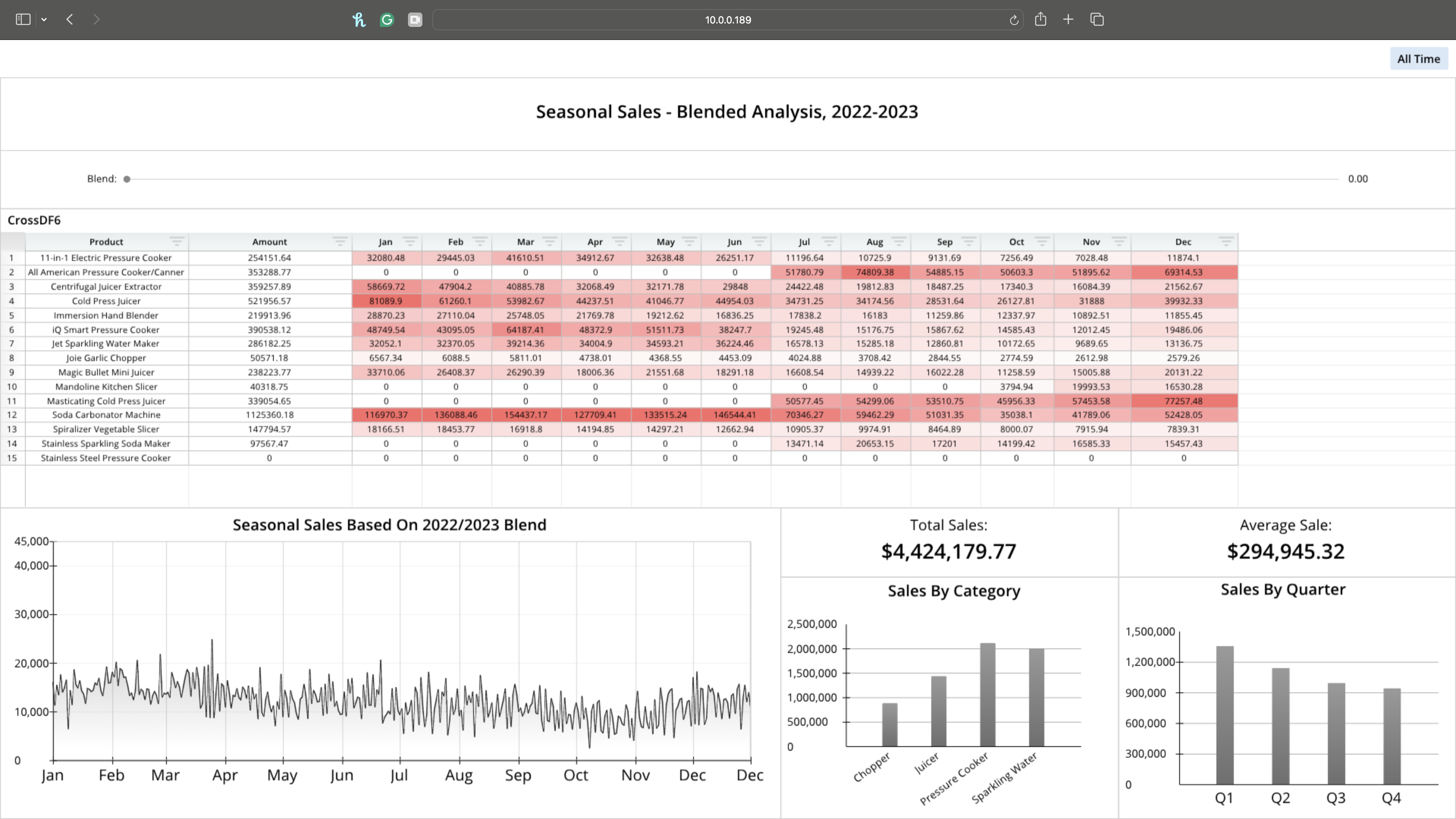Select the Soda Carbonator Machine product cell
Image resolution: width=1456 pixels, height=819 pixels.
pyautogui.click(x=106, y=415)
